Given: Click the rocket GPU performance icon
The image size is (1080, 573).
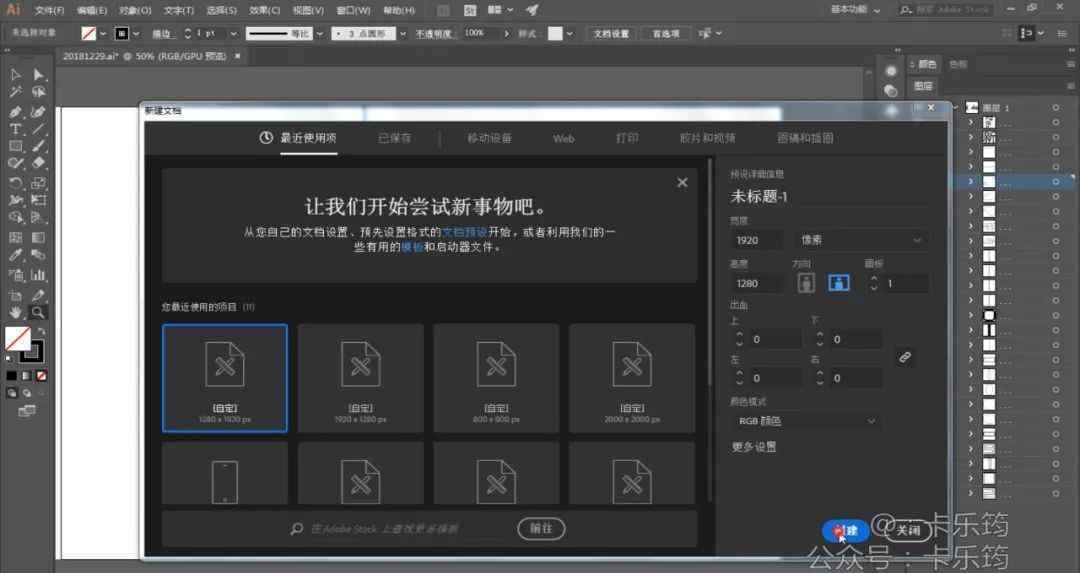Looking at the screenshot, I should 532,10.
